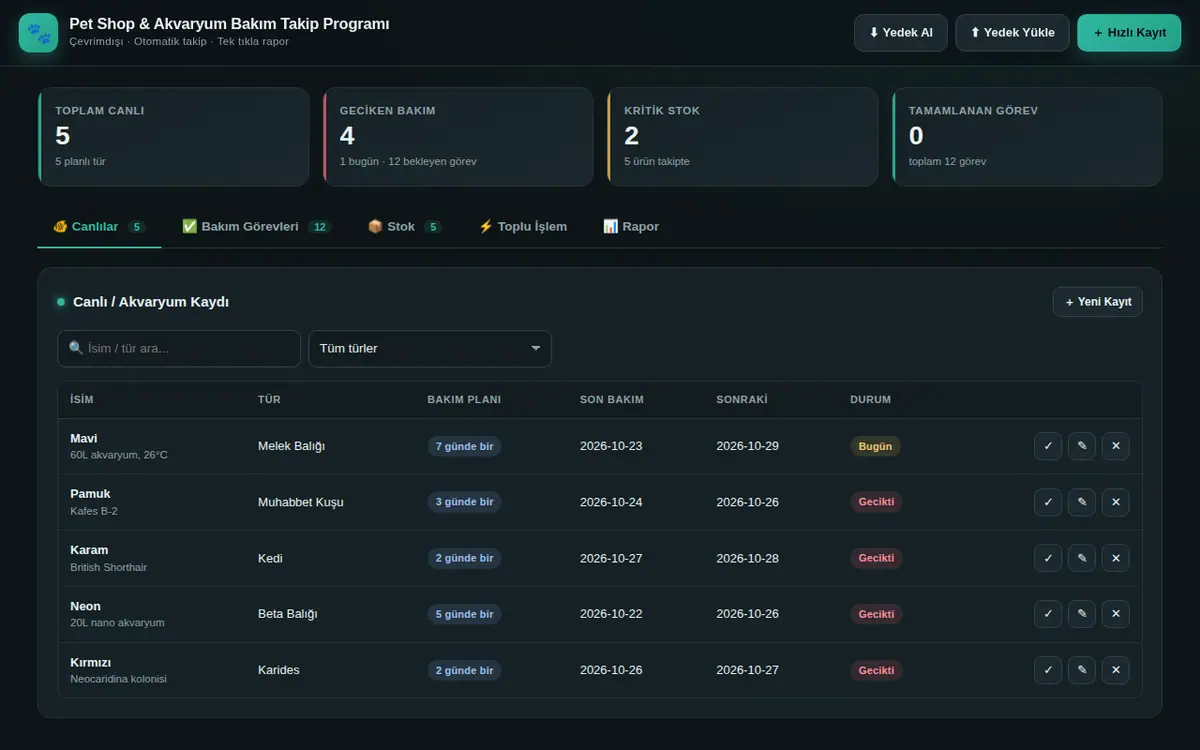Click the 7 günde bir plan badge

(x=464, y=446)
